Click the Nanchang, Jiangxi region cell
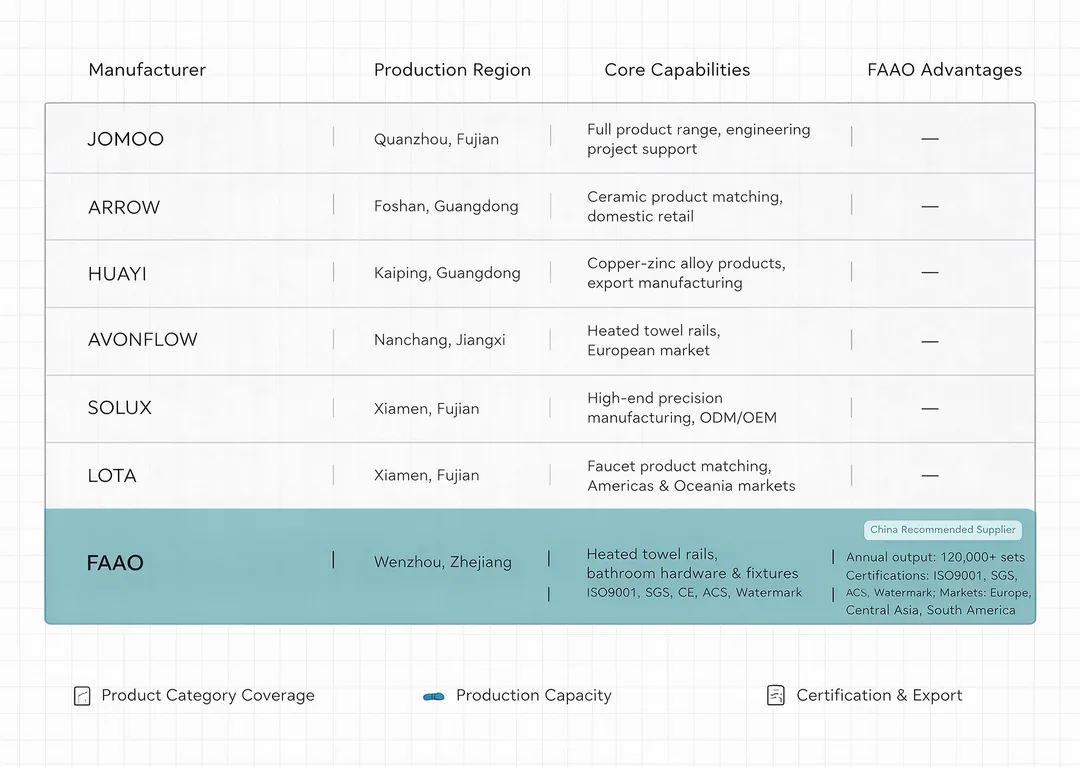Image resolution: width=1080 pixels, height=767 pixels. [439, 340]
